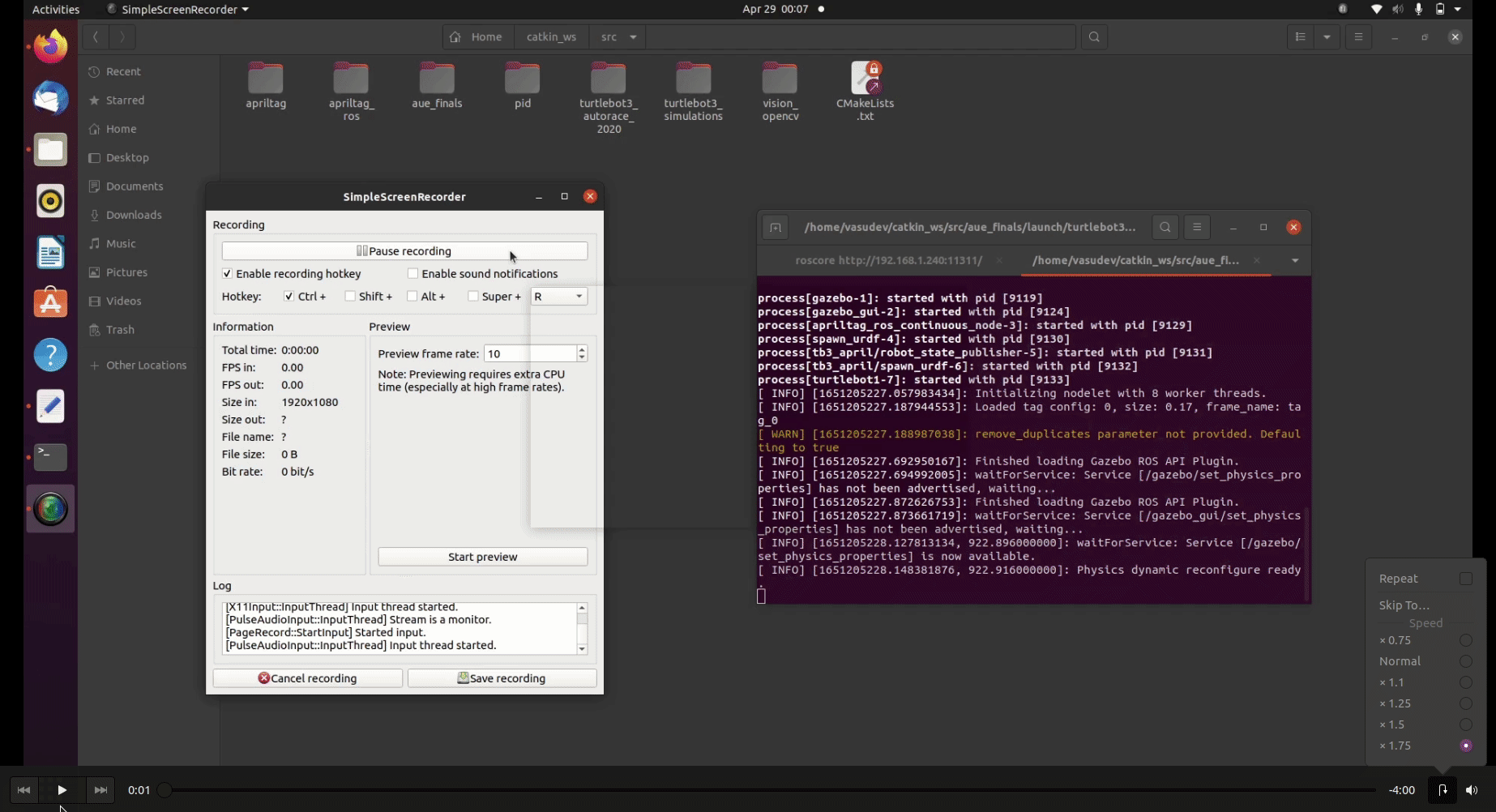Switch to the roscore terminal tab
This screenshot has width=1496, height=812.
(x=889, y=260)
